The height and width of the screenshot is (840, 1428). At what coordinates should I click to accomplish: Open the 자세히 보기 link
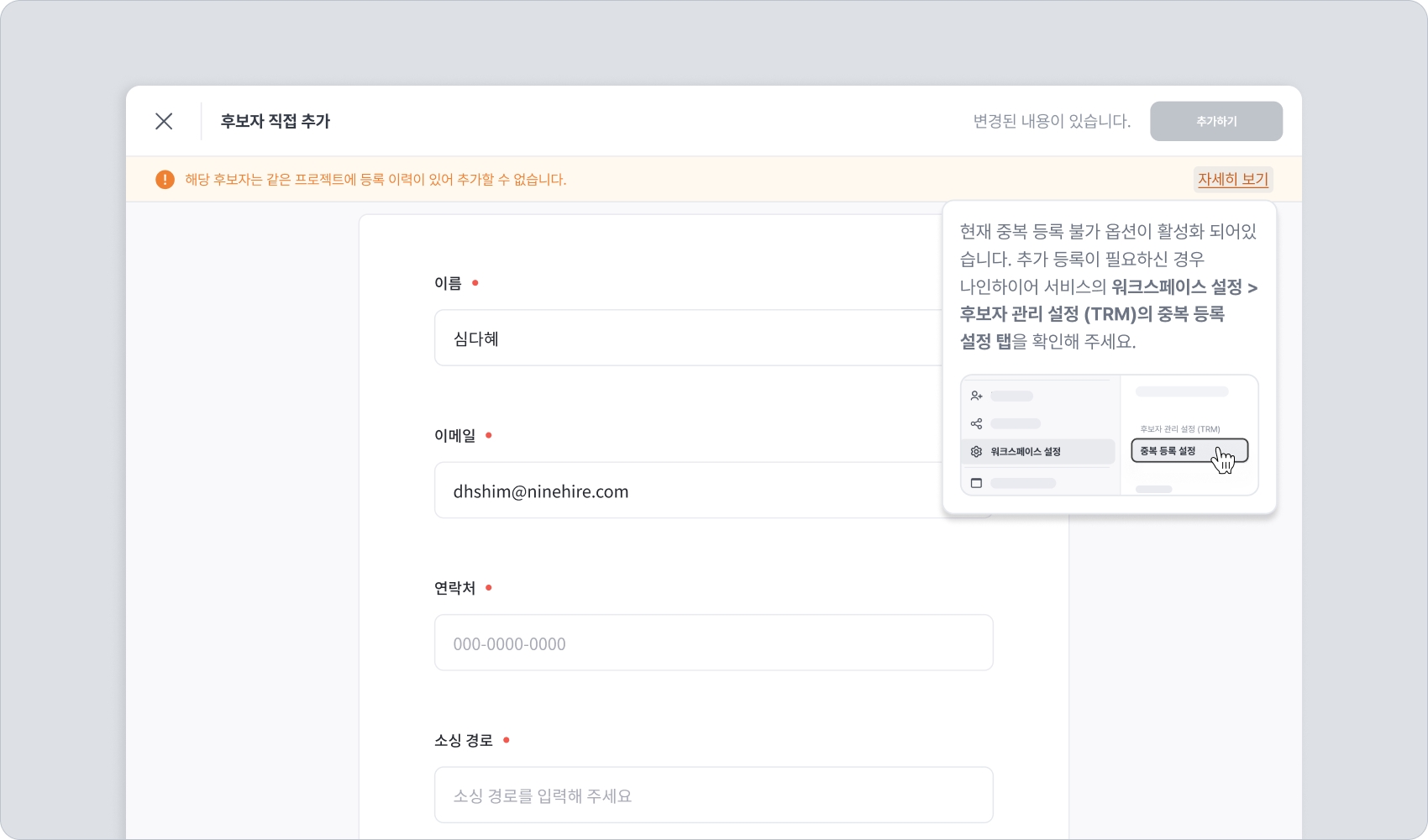click(1232, 179)
